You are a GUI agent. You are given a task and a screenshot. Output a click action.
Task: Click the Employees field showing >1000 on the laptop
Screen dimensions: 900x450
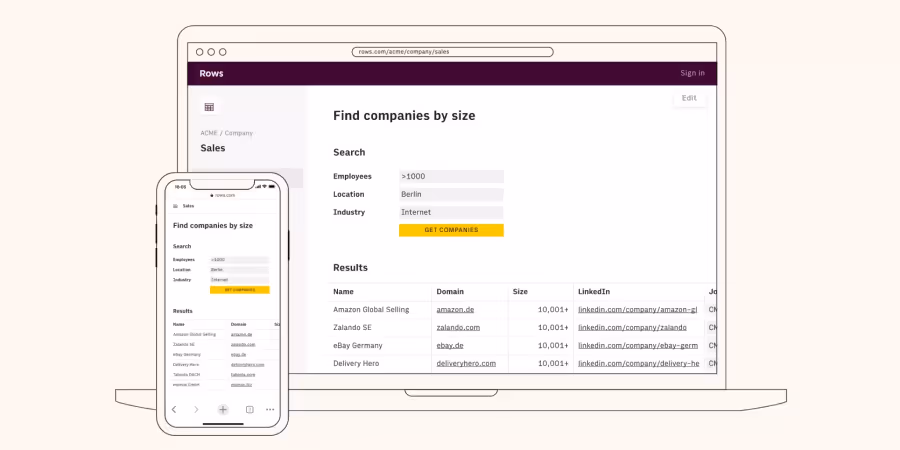point(451,176)
